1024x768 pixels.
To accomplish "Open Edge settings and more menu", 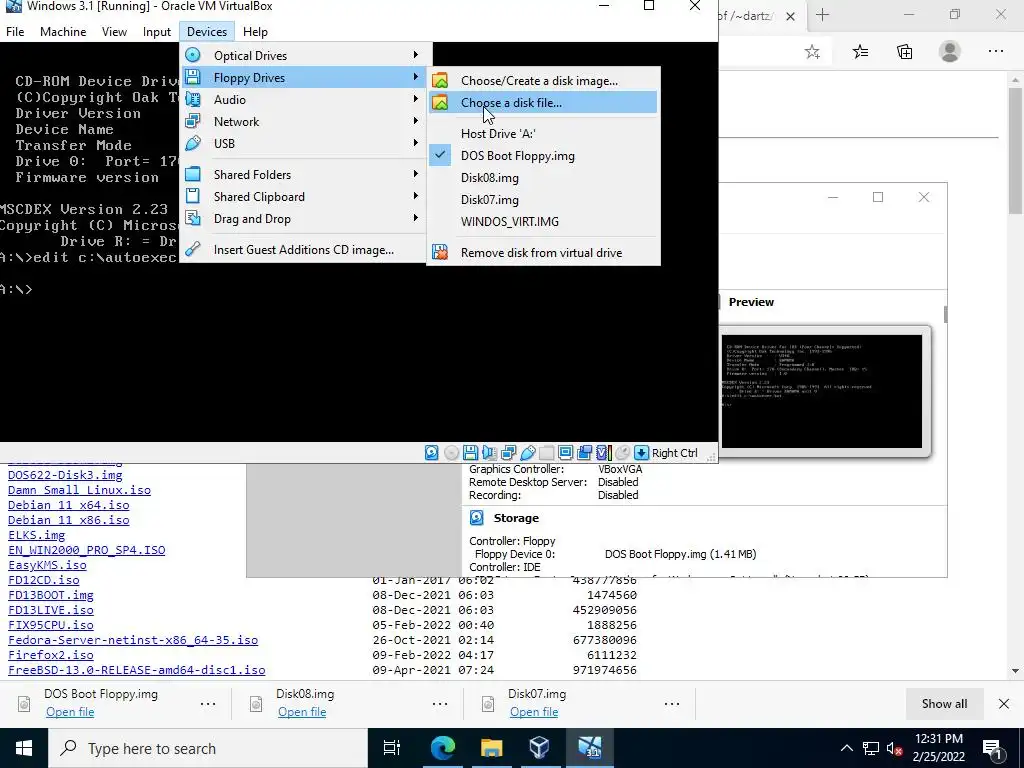I will click(995, 52).
